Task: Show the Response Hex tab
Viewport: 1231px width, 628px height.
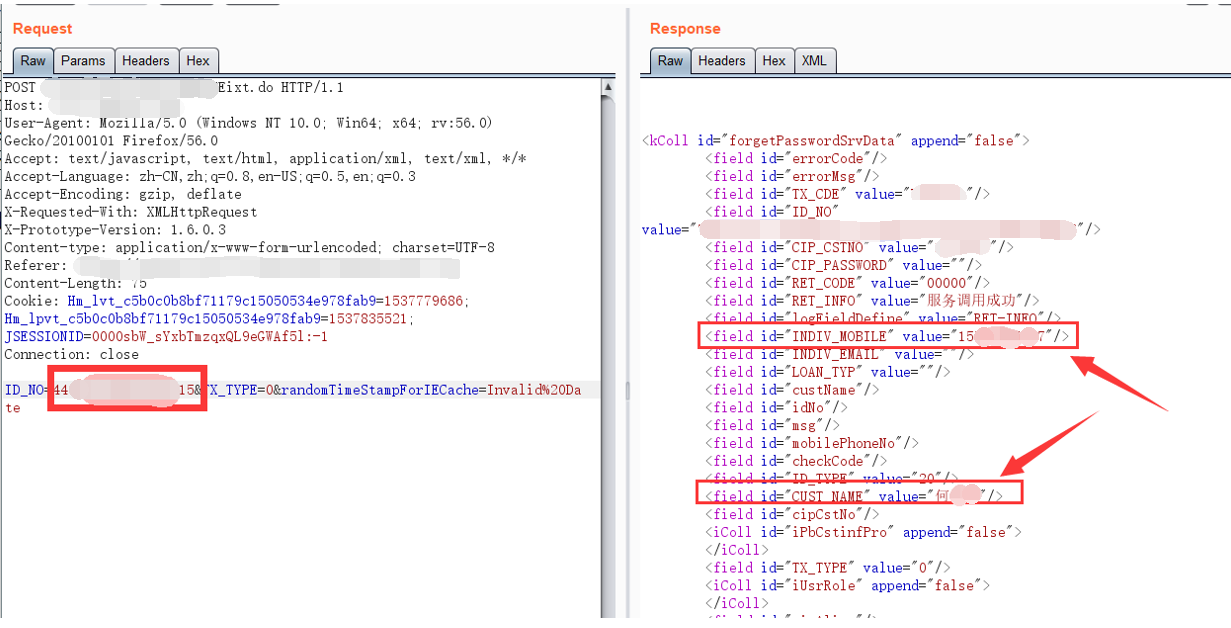Action: click(x=774, y=61)
